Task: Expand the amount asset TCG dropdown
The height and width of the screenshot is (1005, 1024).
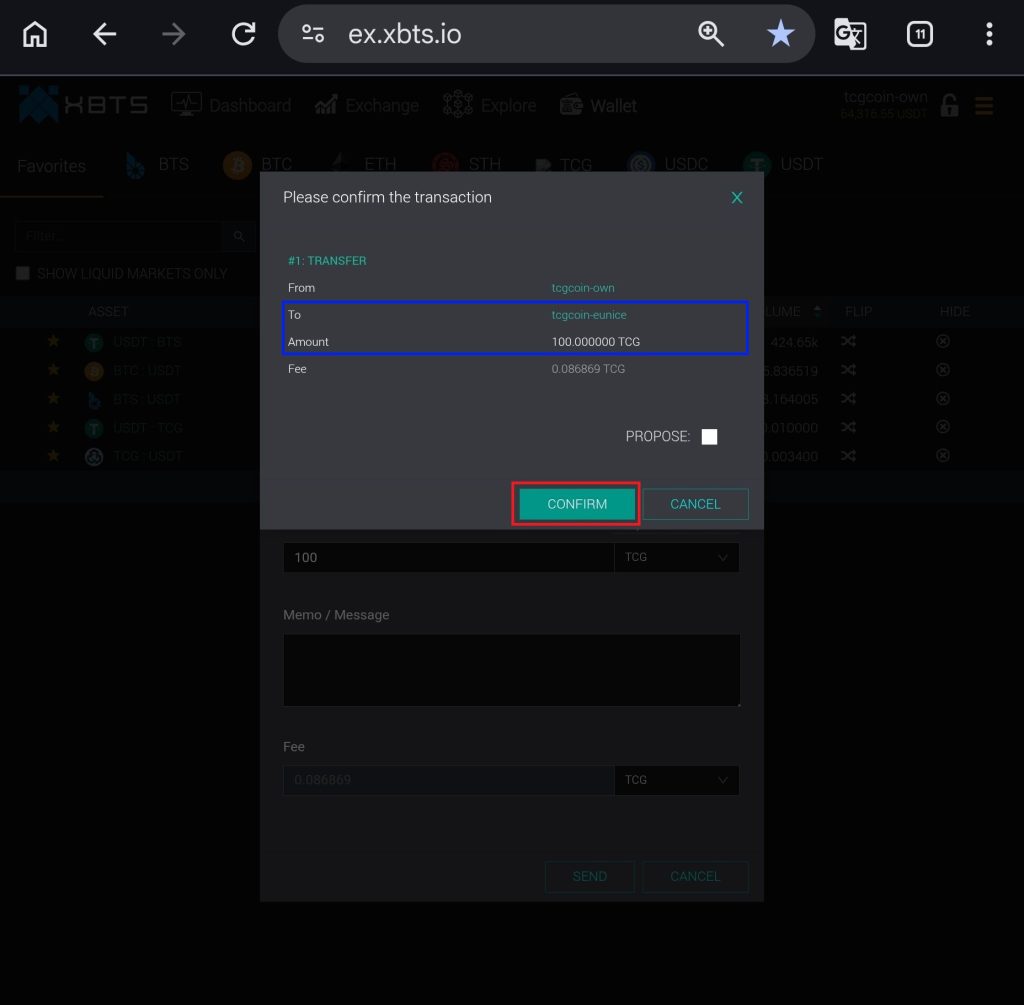Action: pos(676,558)
